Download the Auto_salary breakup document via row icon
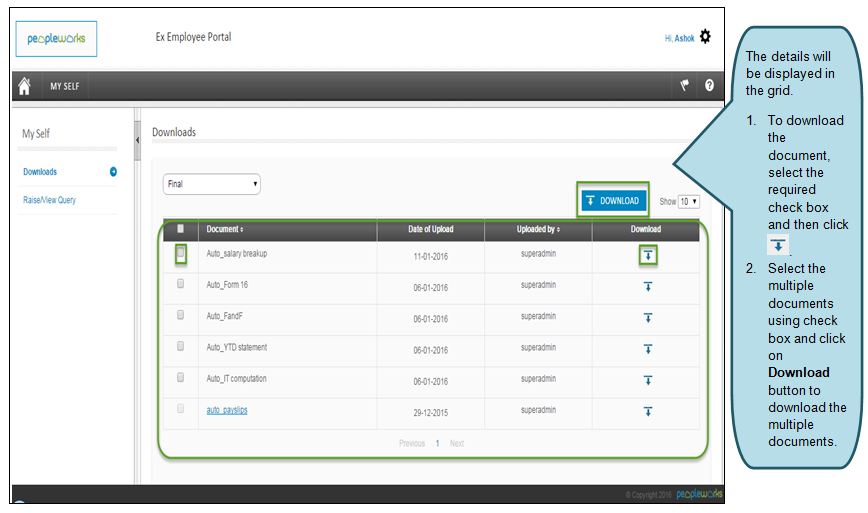Screen dimensions: 868x513 coord(648,255)
